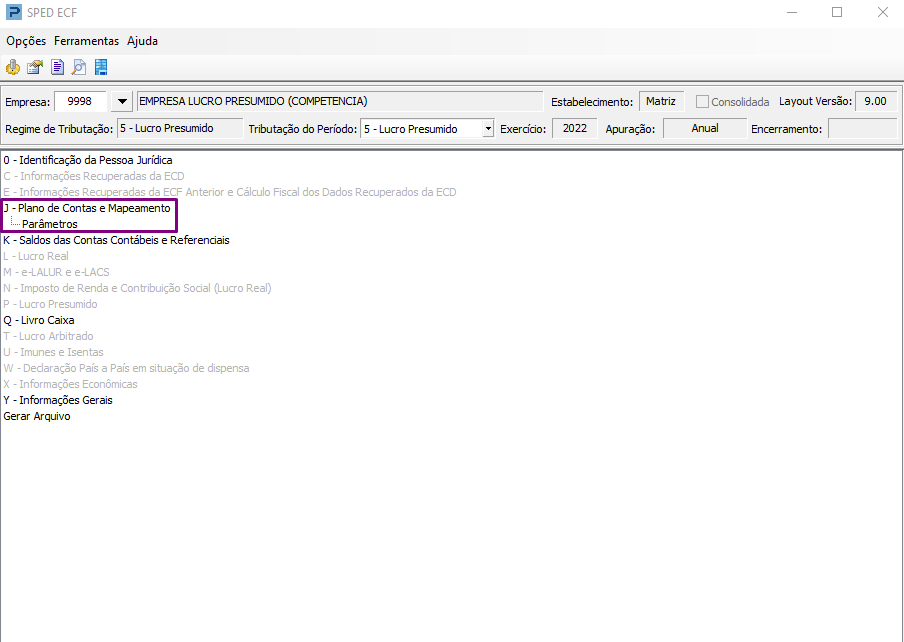Click the Apuração field showing Anual
Screen dimensions: 904x642
[x=705, y=129]
